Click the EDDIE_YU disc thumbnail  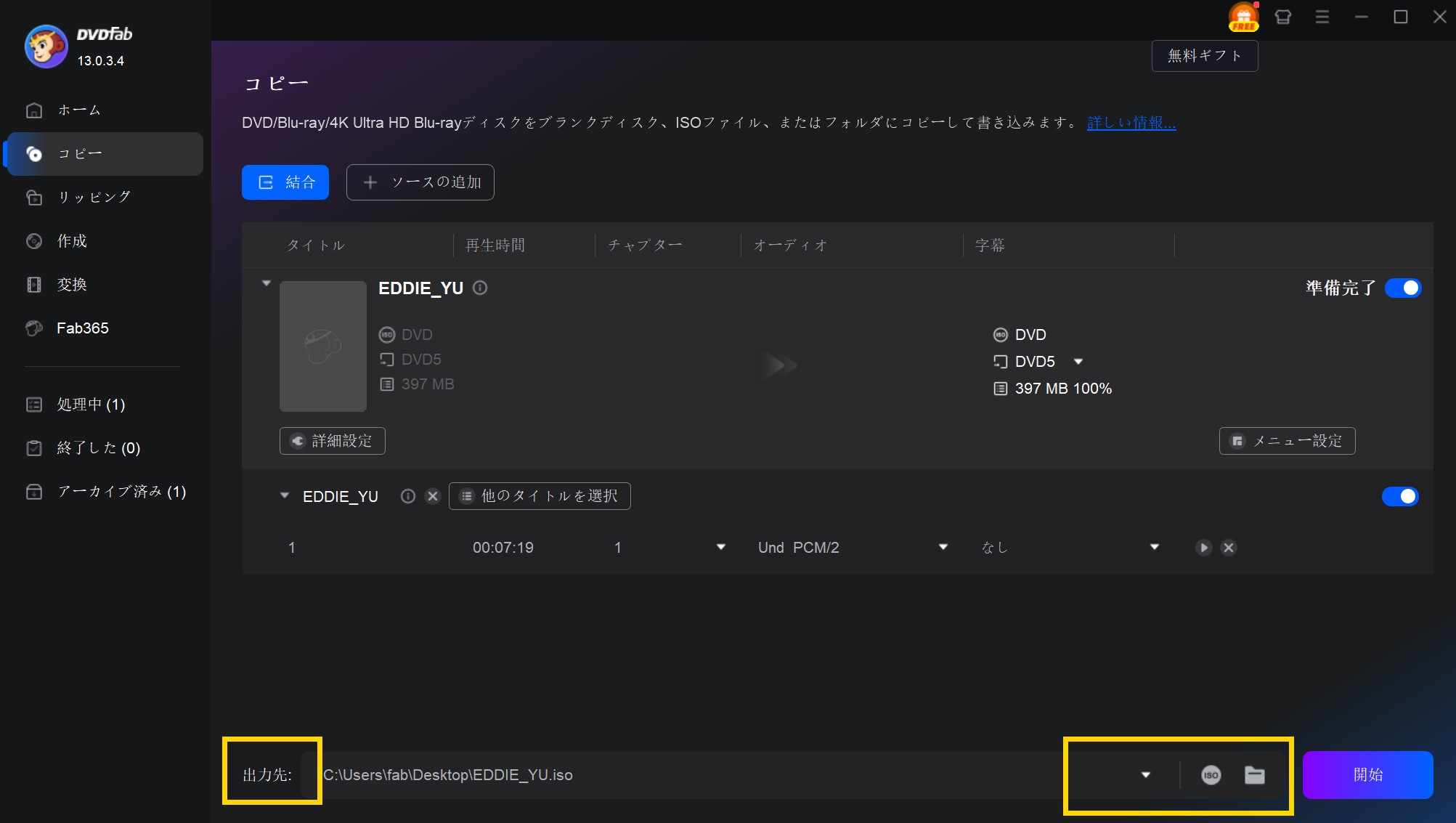click(x=323, y=346)
